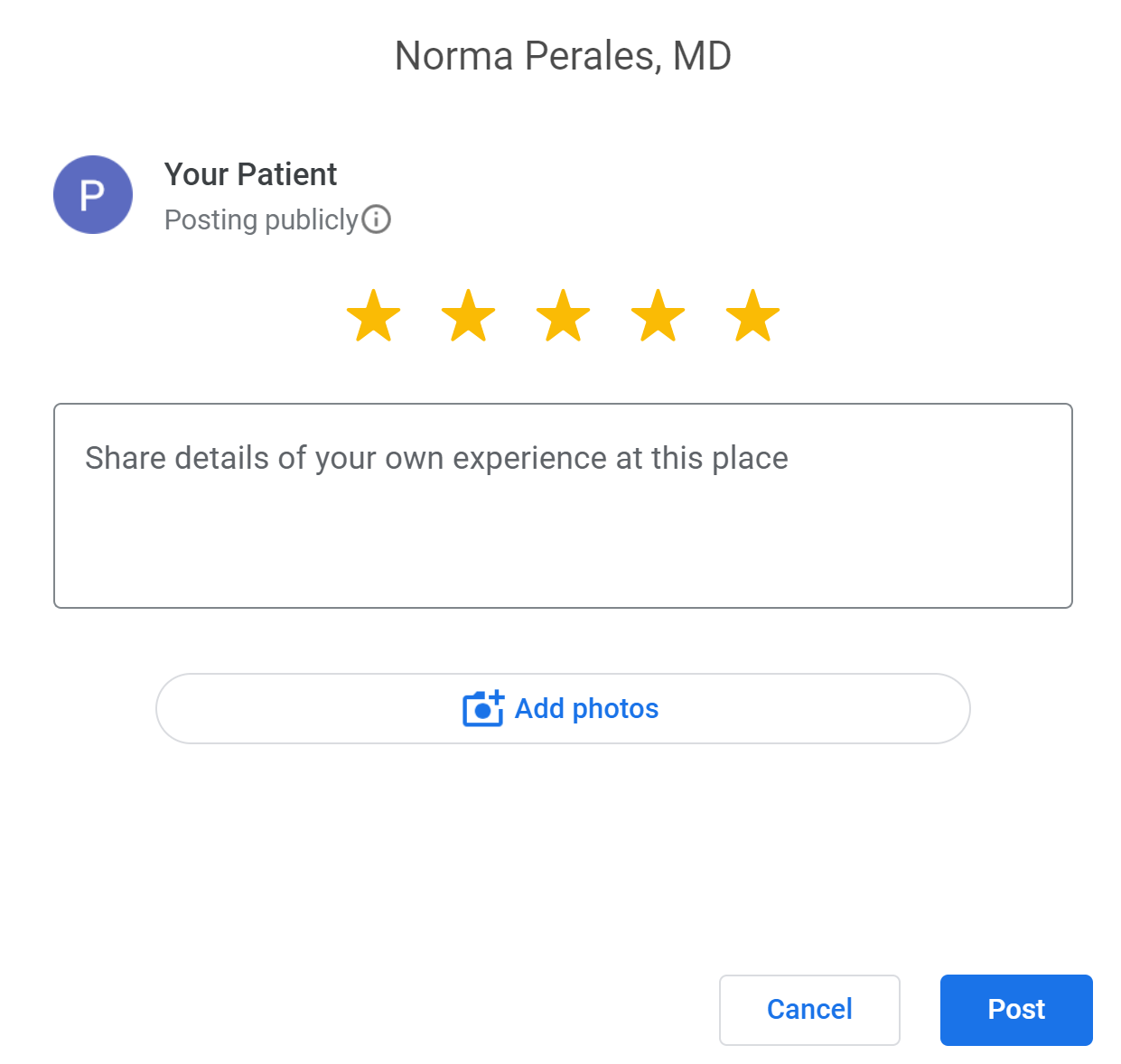Viewport: 1121px width, 1064px height.
Task: Post the review
Action: [x=1016, y=1010]
